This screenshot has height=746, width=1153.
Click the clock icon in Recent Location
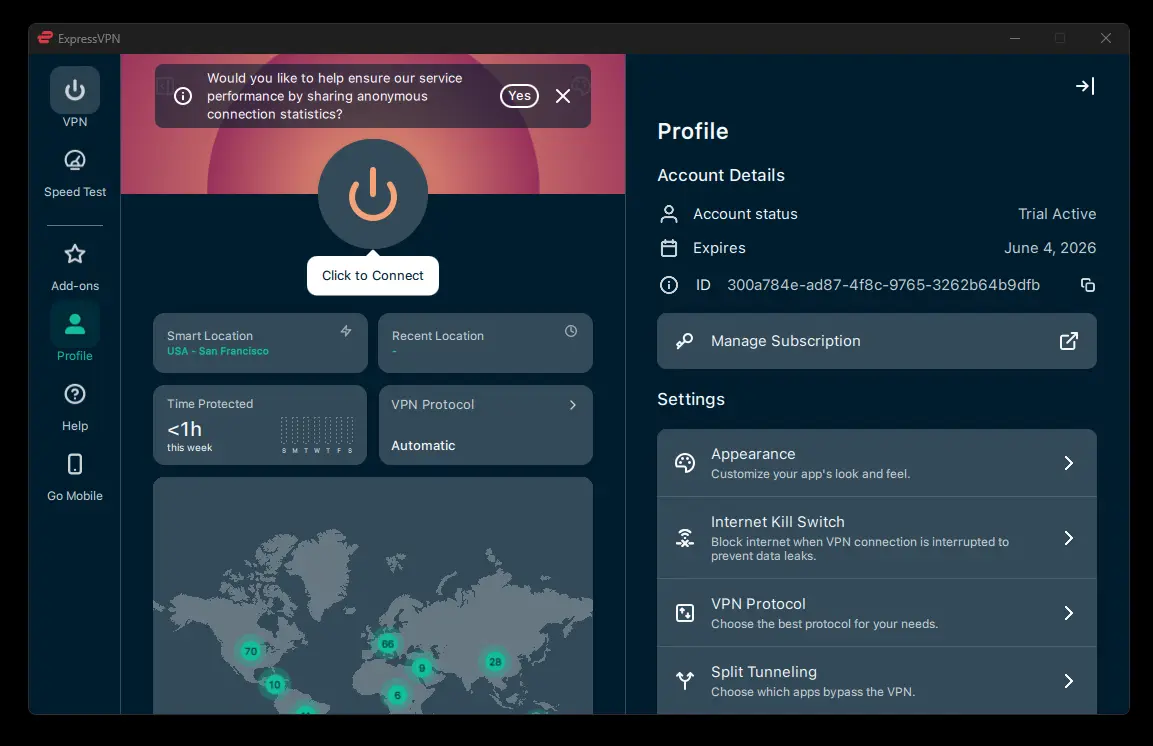(x=571, y=331)
